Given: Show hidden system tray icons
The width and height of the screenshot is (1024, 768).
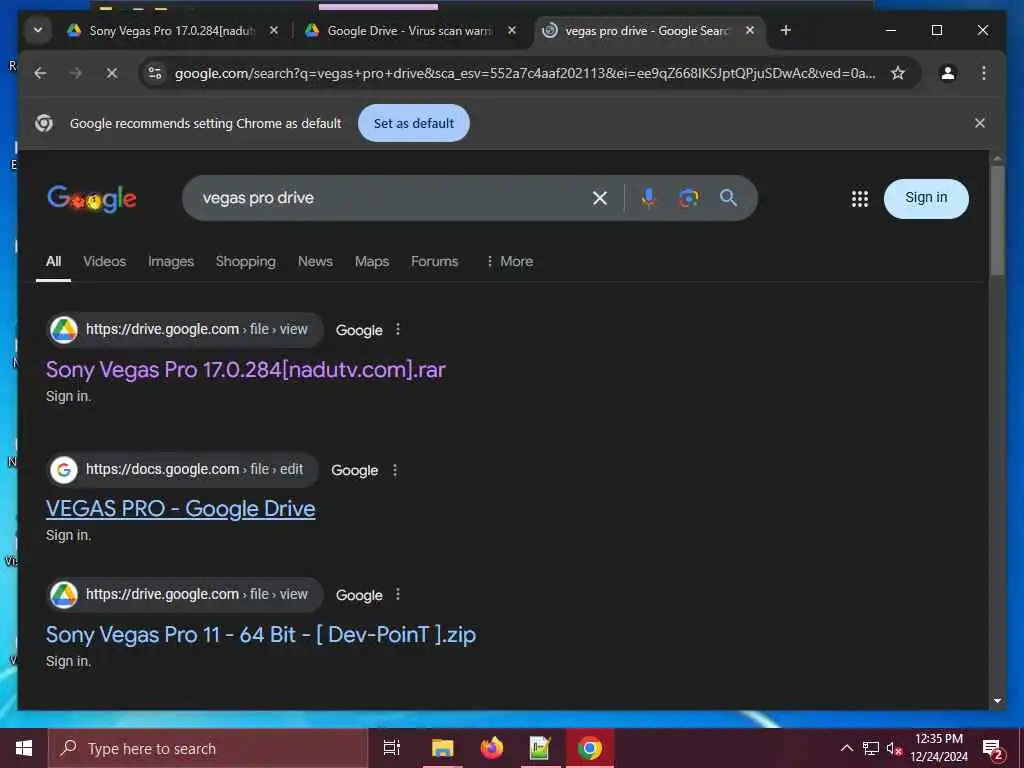Looking at the screenshot, I should point(846,748).
